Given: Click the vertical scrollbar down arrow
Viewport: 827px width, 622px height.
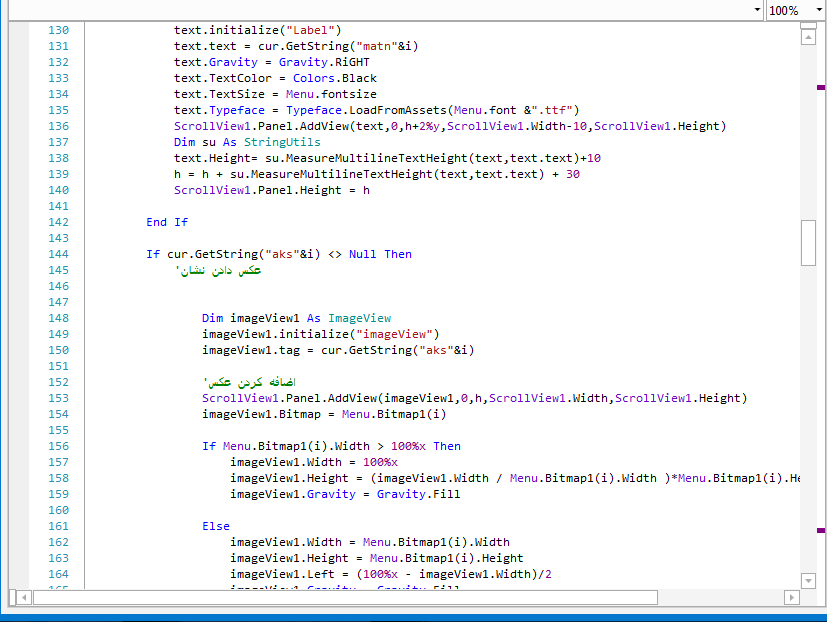Looking at the screenshot, I should coord(808,580).
